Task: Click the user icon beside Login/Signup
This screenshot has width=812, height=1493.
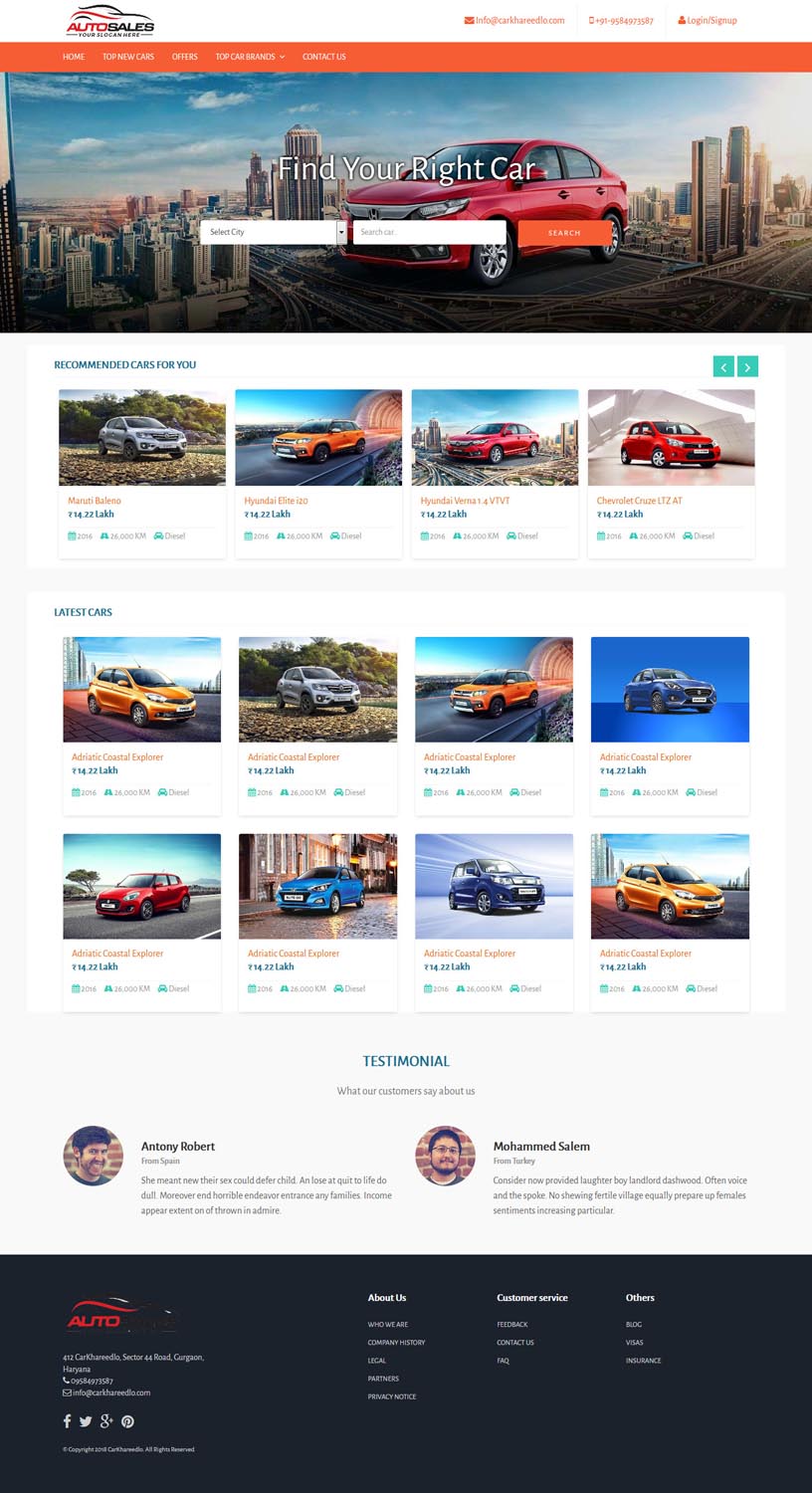Action: 682,20
